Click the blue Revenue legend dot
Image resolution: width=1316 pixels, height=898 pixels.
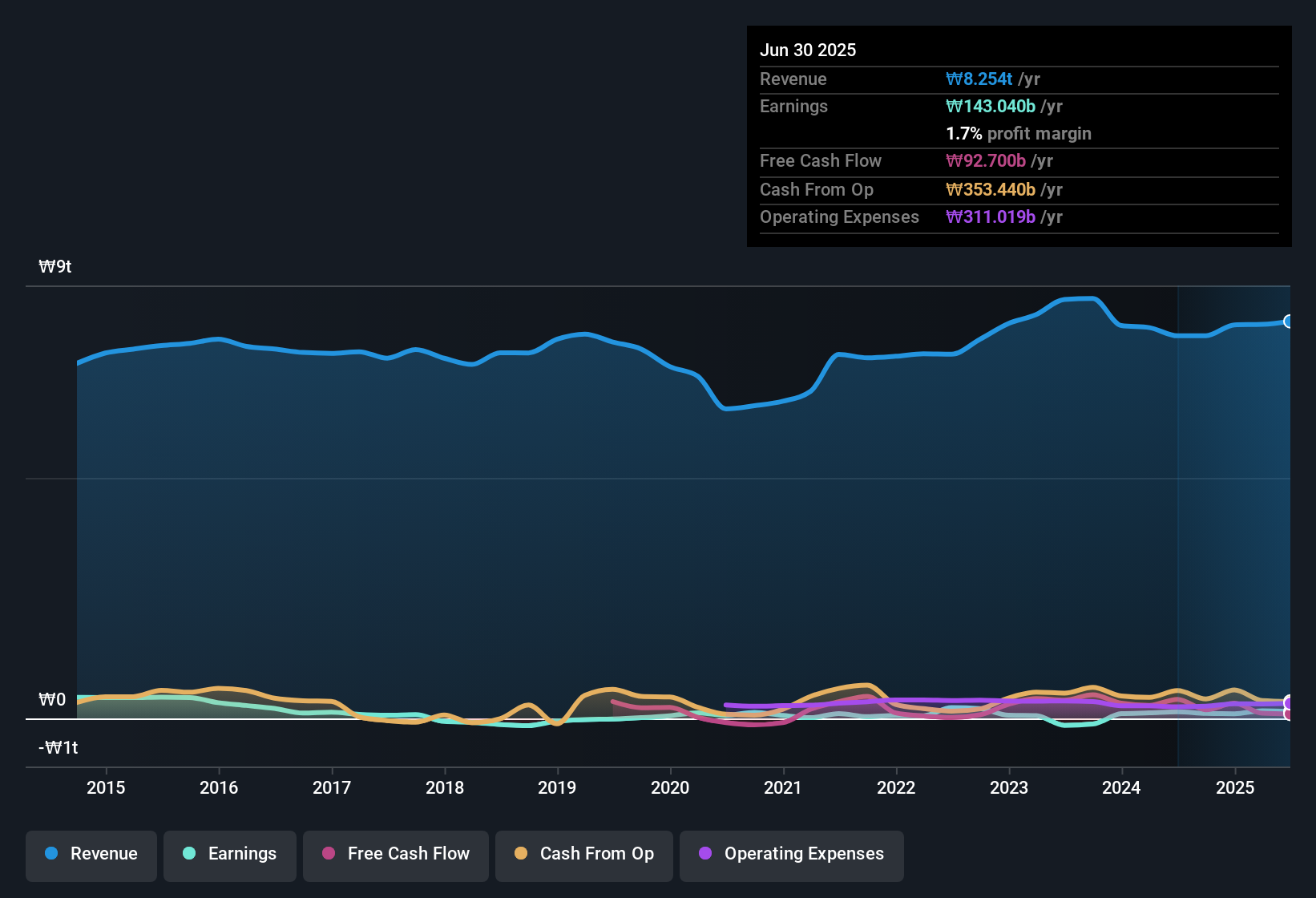tap(53, 854)
